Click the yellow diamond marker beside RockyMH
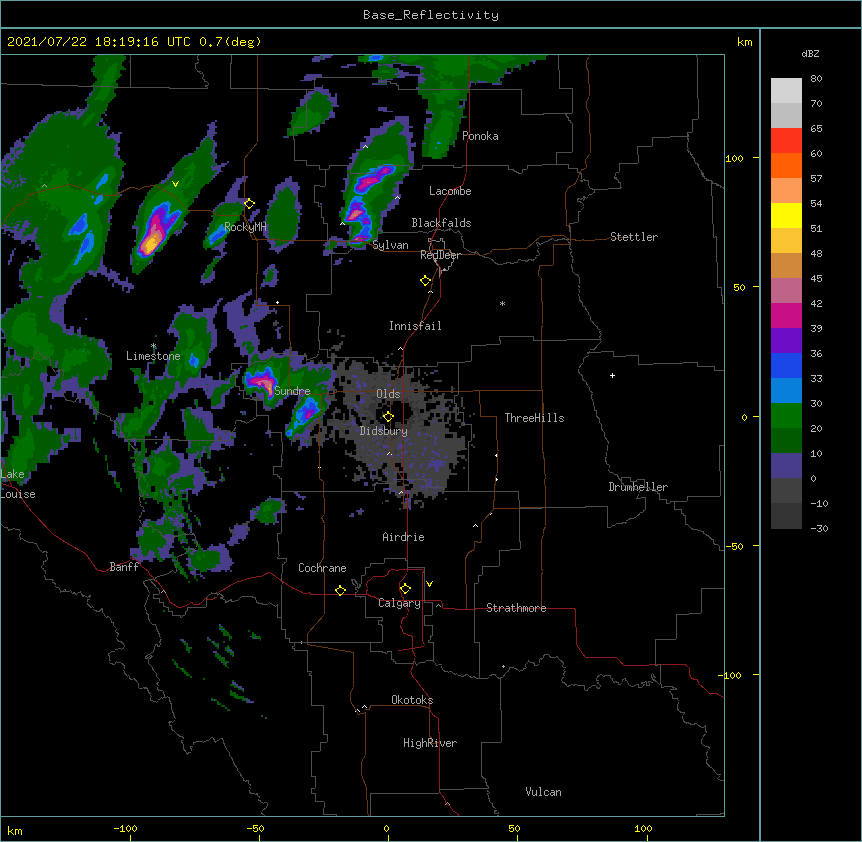Screen dimensions: 862x842 [250, 204]
